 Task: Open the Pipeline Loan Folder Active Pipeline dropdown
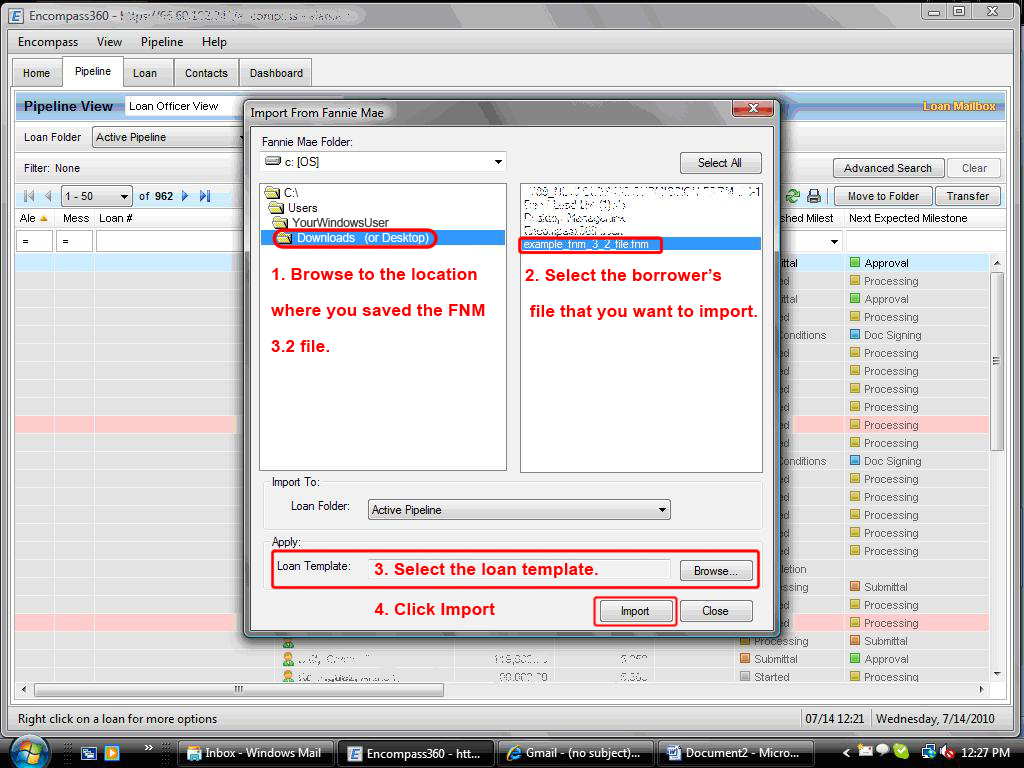coord(168,137)
